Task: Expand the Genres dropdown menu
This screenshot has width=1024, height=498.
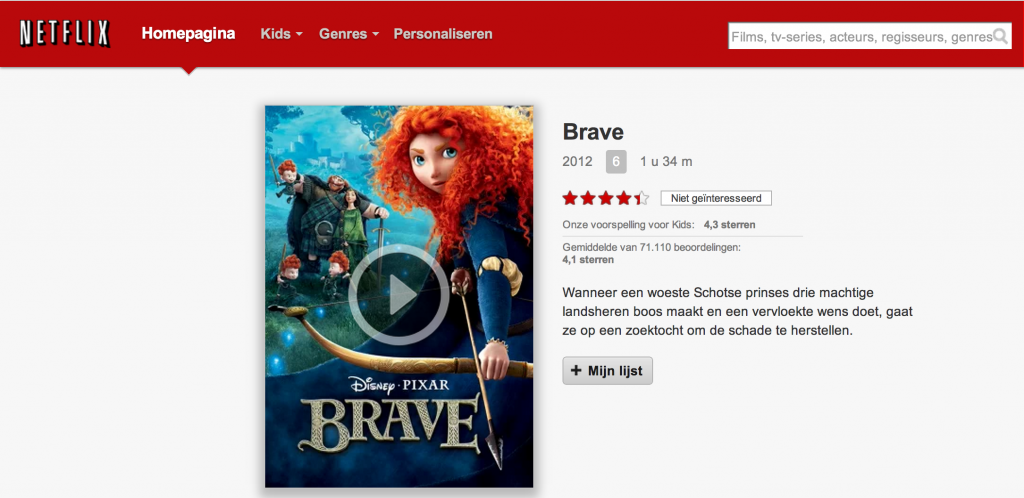Action: [x=349, y=34]
